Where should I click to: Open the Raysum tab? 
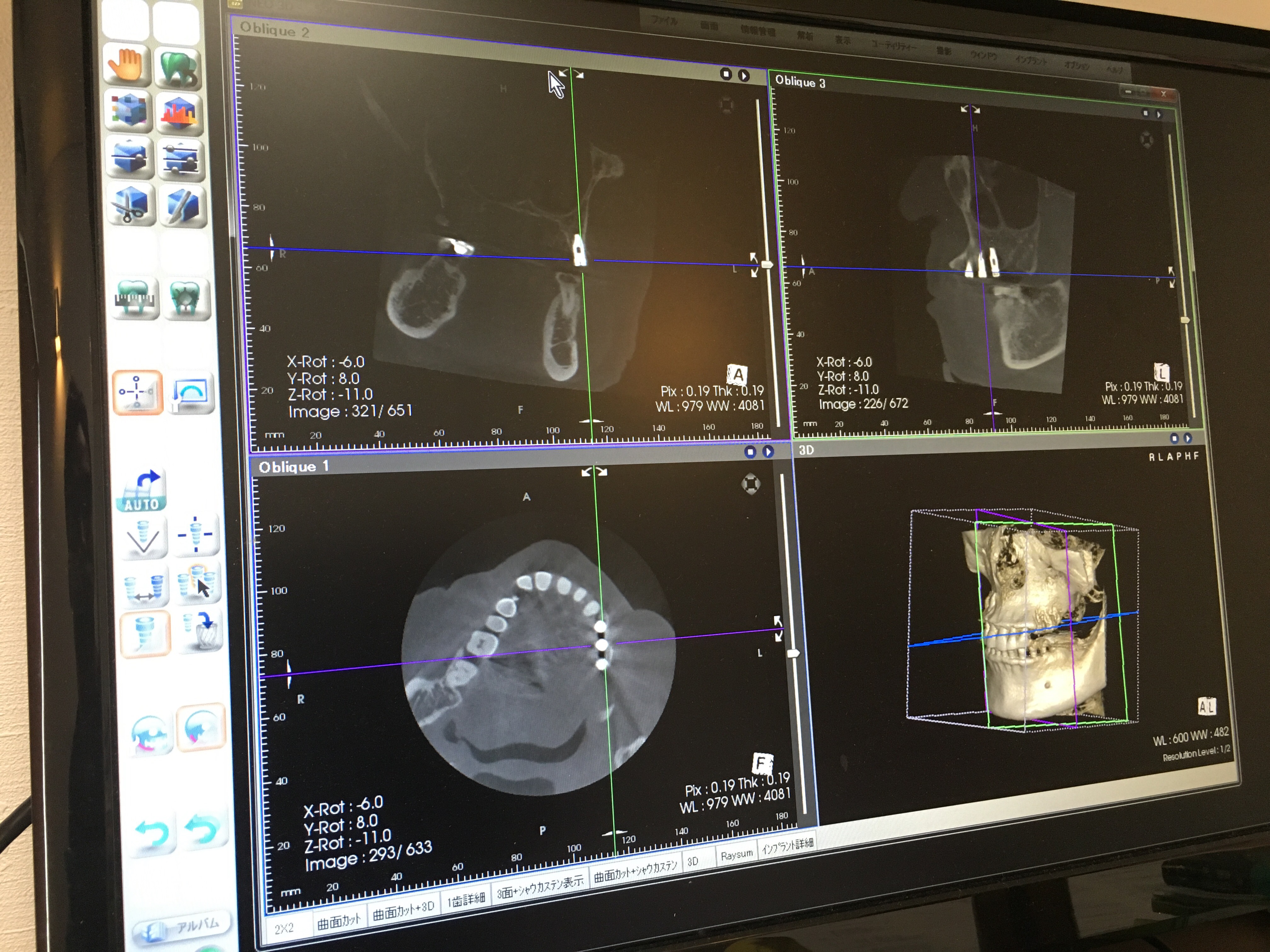[x=737, y=854]
